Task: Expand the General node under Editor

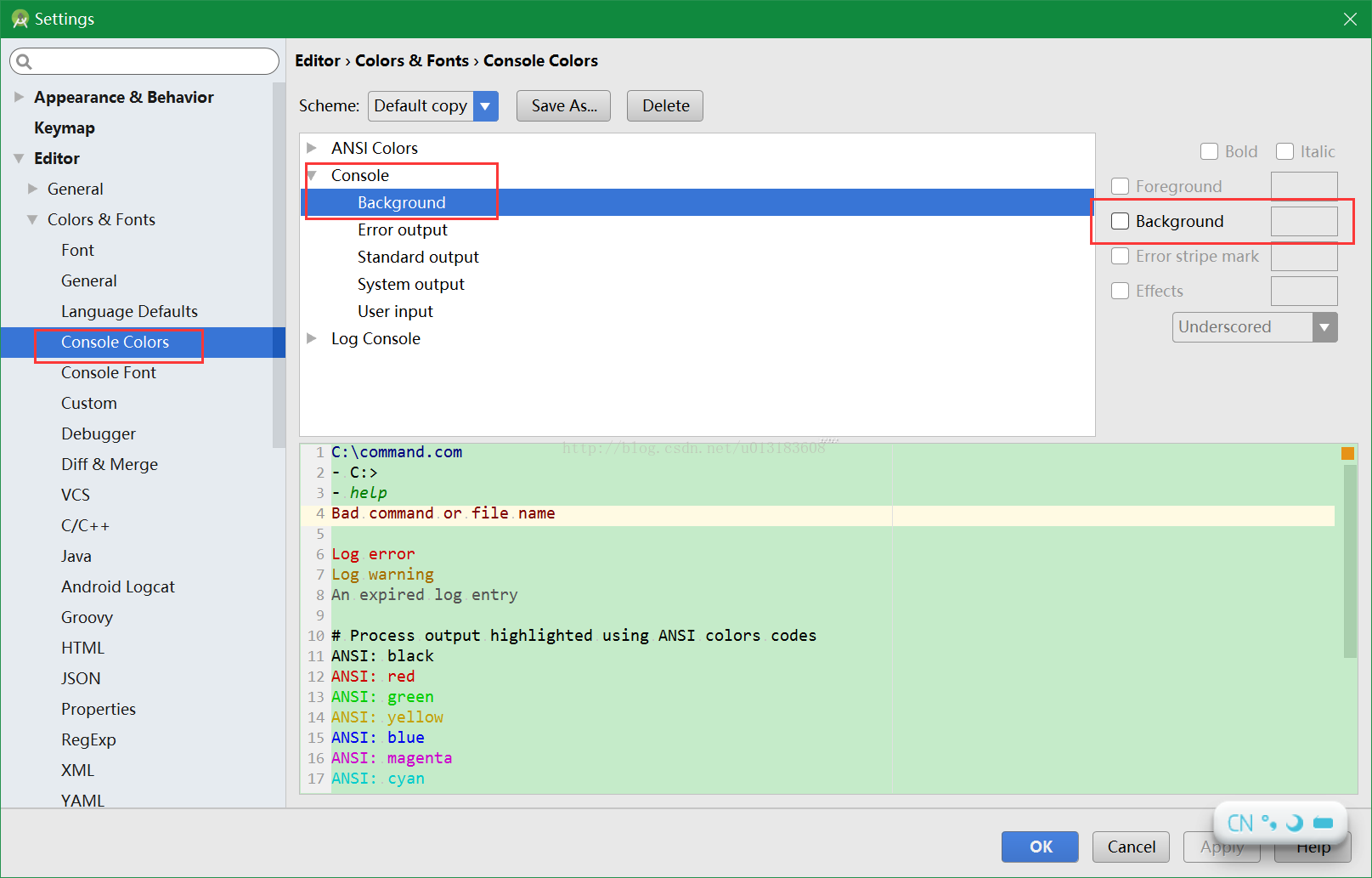Action: click(32, 189)
